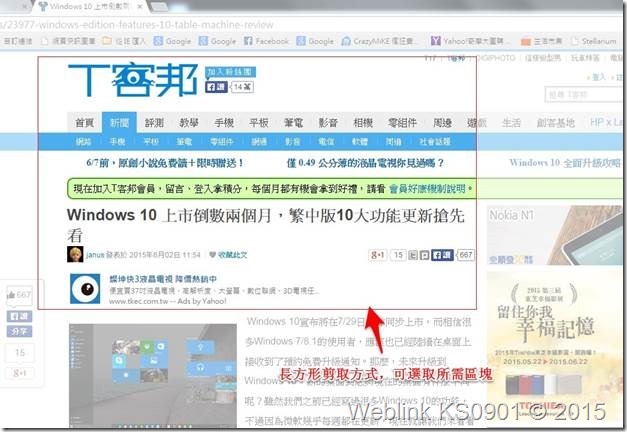The width and height of the screenshot is (627, 432).
Task: Open the 評測 navigation tab
Action: coord(153,122)
